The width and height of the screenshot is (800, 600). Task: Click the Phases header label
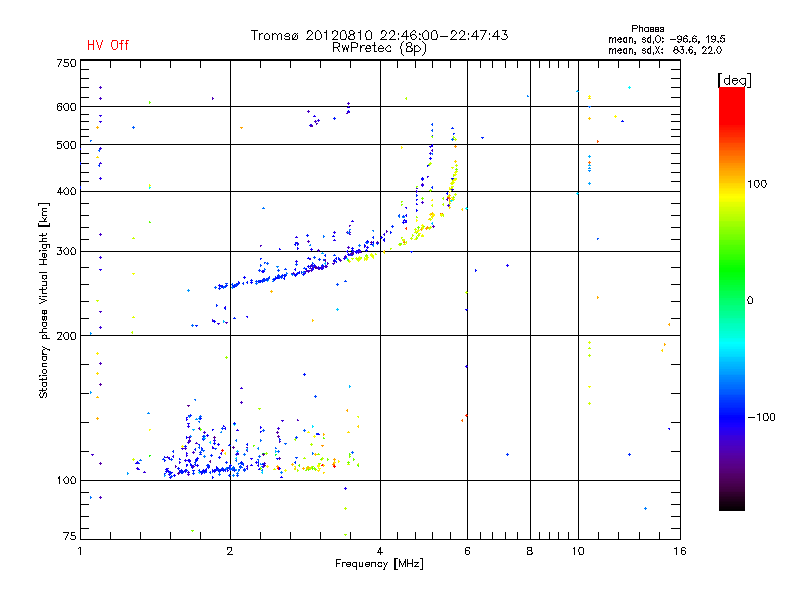click(647, 29)
